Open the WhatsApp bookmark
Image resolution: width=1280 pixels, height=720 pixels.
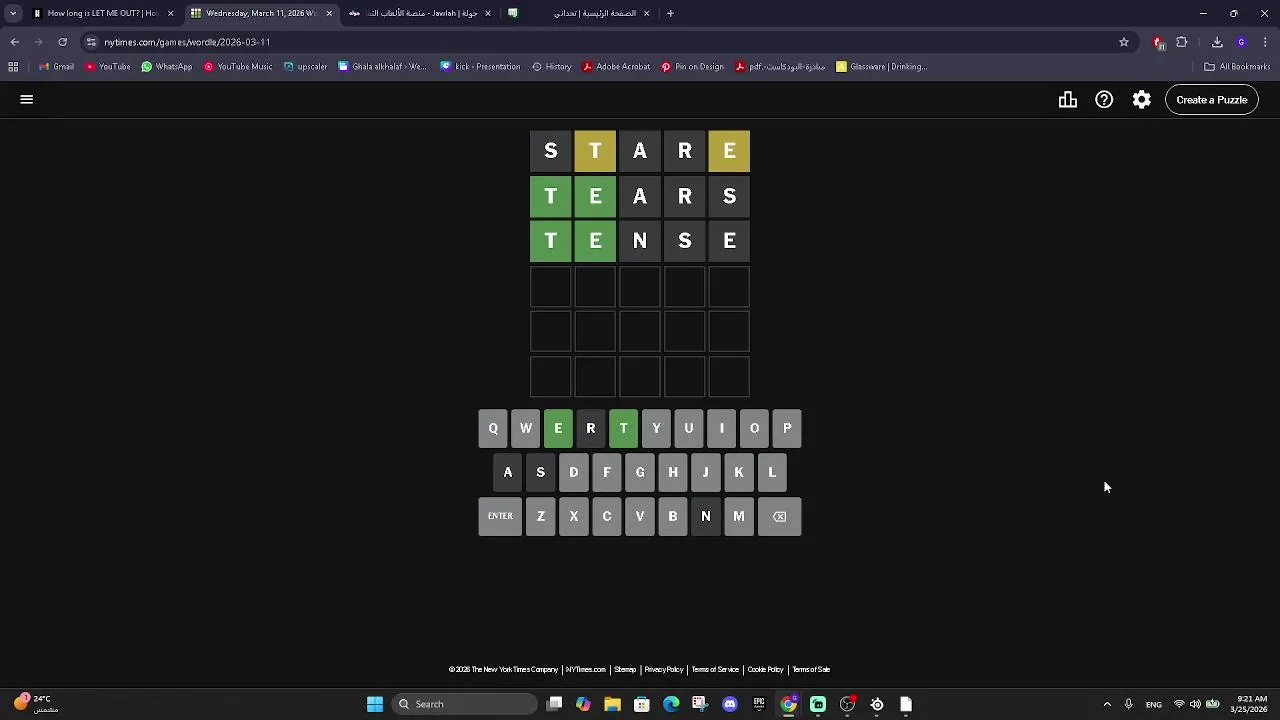tap(167, 67)
